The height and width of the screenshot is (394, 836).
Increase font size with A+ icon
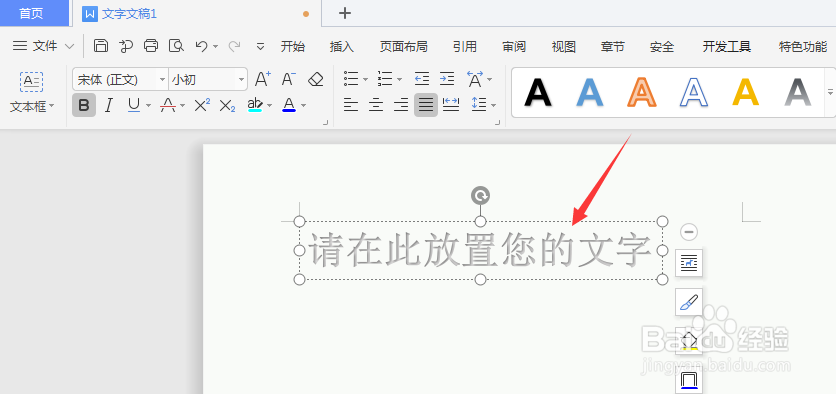point(262,79)
